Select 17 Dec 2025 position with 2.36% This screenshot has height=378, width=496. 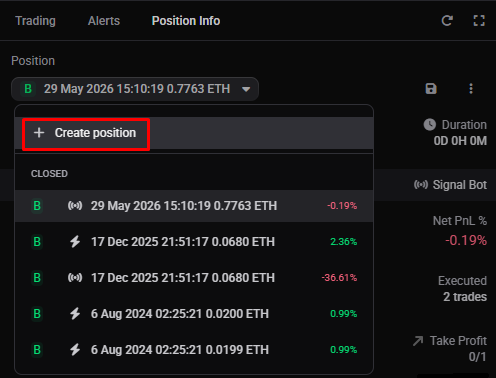[194, 242]
